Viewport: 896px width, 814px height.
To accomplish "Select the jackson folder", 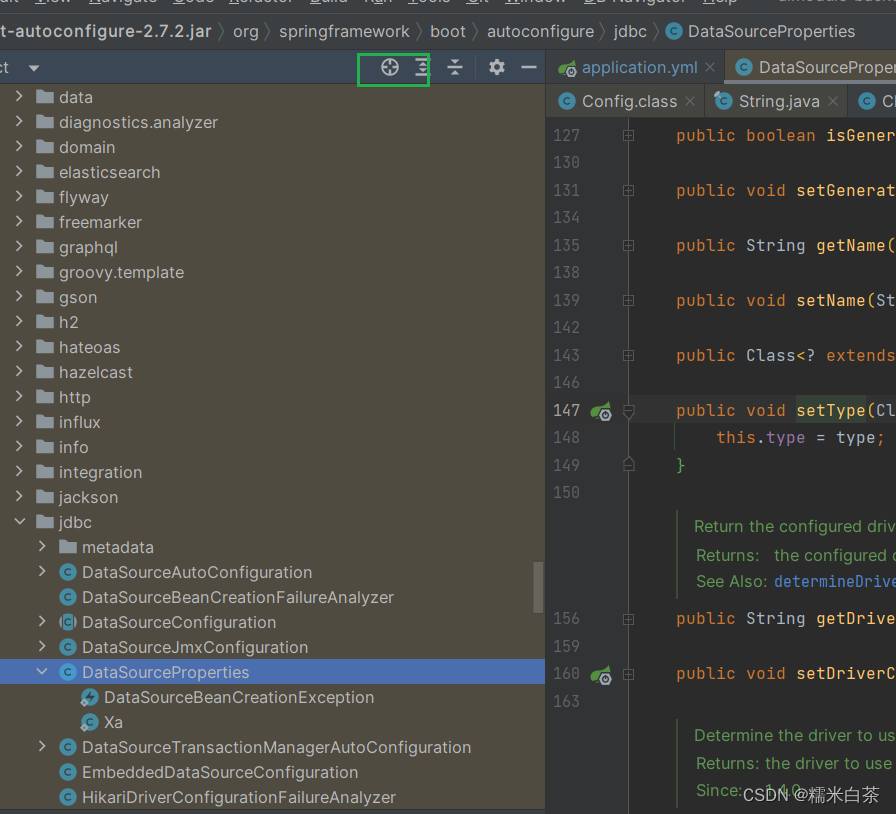I will [x=88, y=497].
